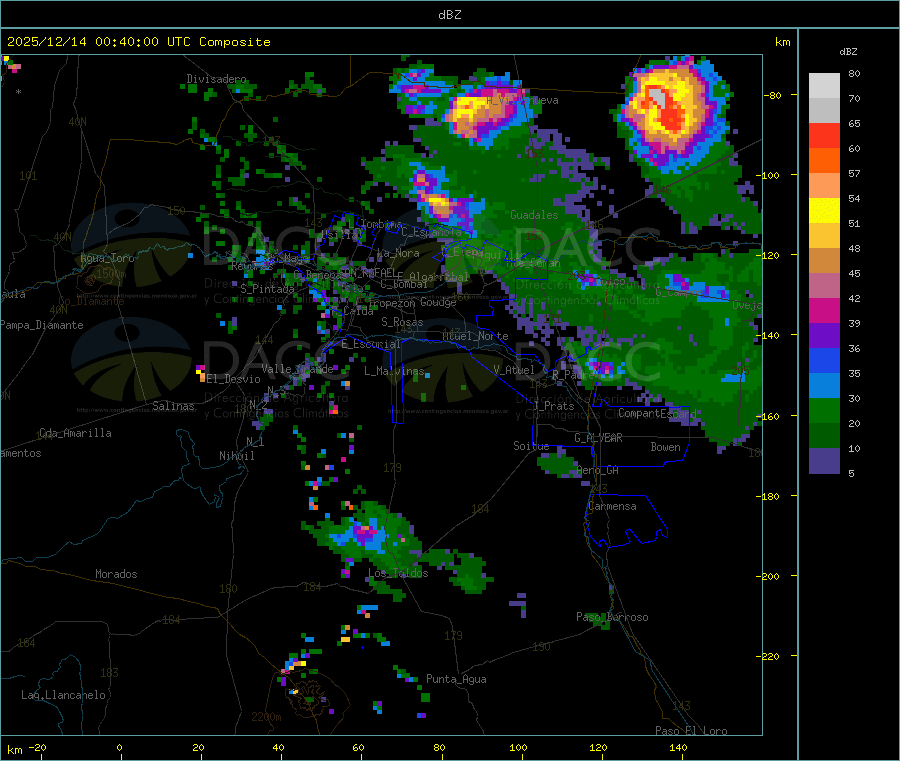This screenshot has height=761, width=900.
Task: Click the Lag.Llancanelo label
Action: coord(63,695)
